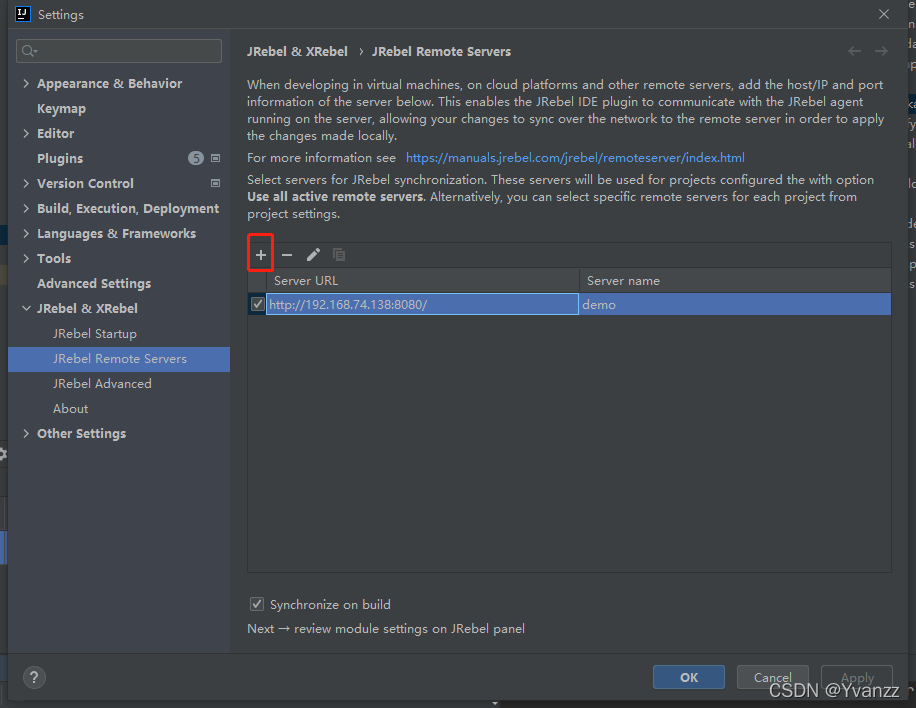Click the Apply button
Viewport: 916px width, 708px height.
pos(857,677)
